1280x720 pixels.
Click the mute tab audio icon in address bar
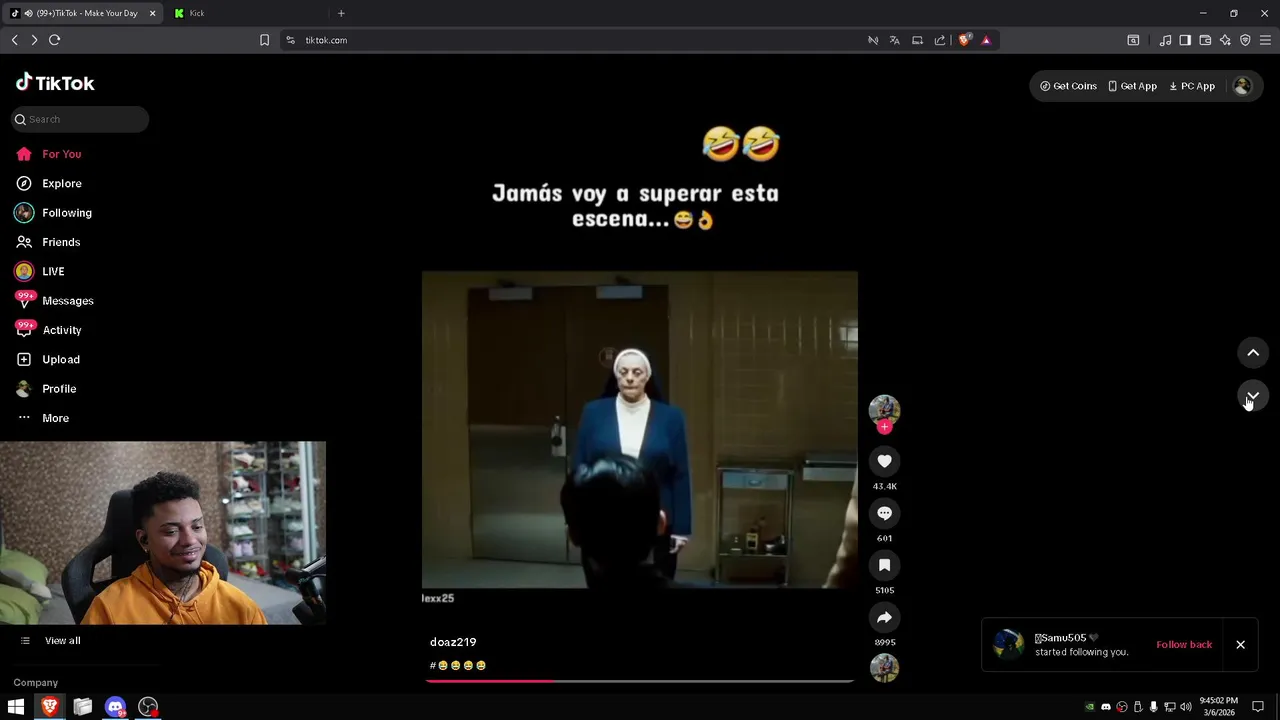pos(873,40)
